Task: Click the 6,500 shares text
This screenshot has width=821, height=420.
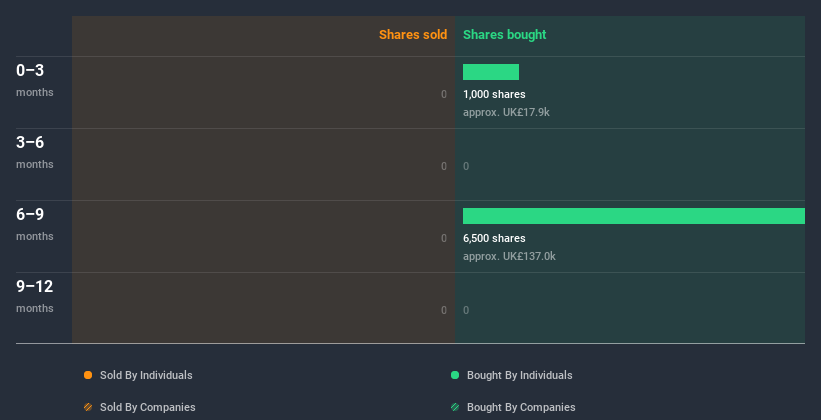Action: pos(494,238)
